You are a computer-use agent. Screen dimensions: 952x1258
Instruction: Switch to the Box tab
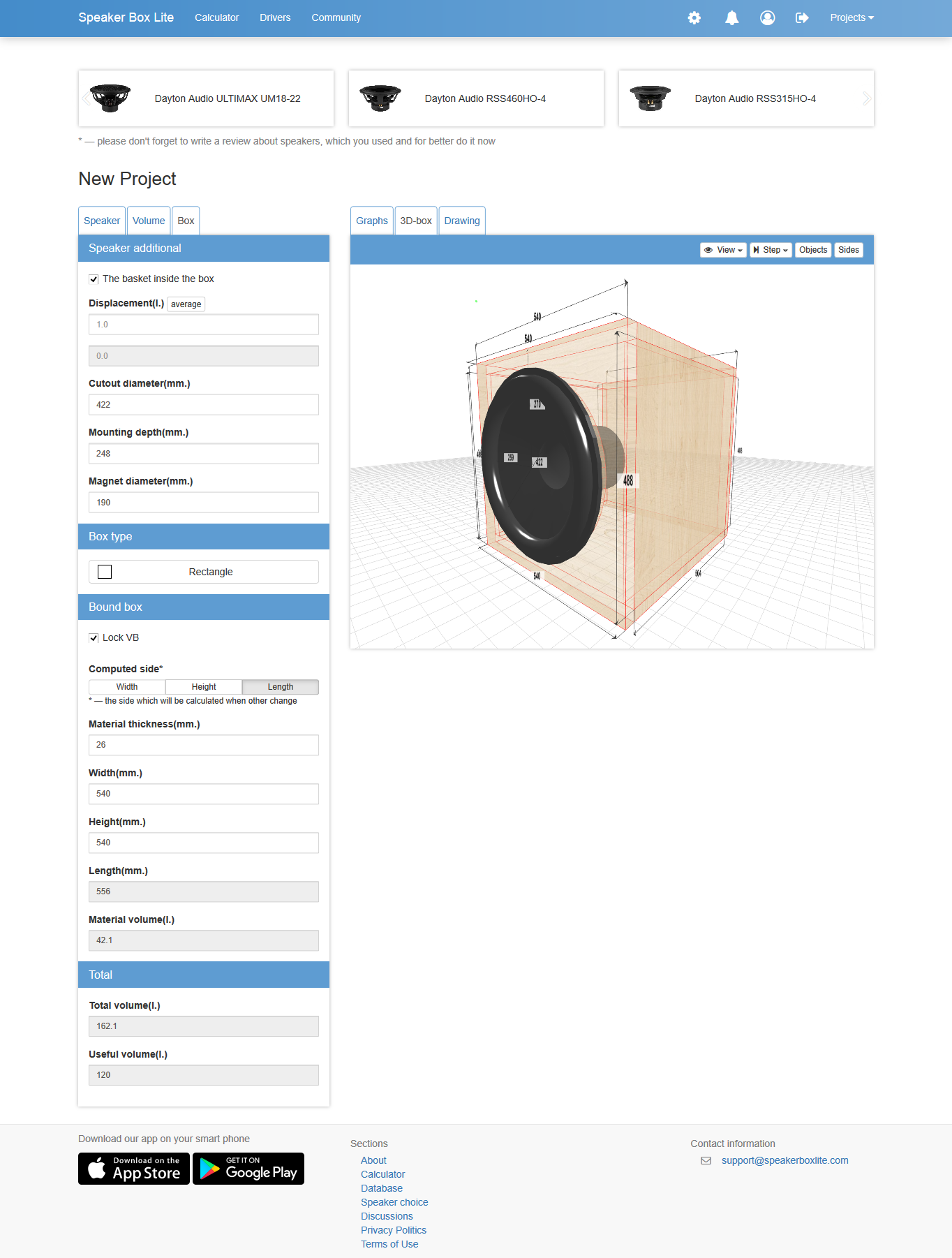186,221
